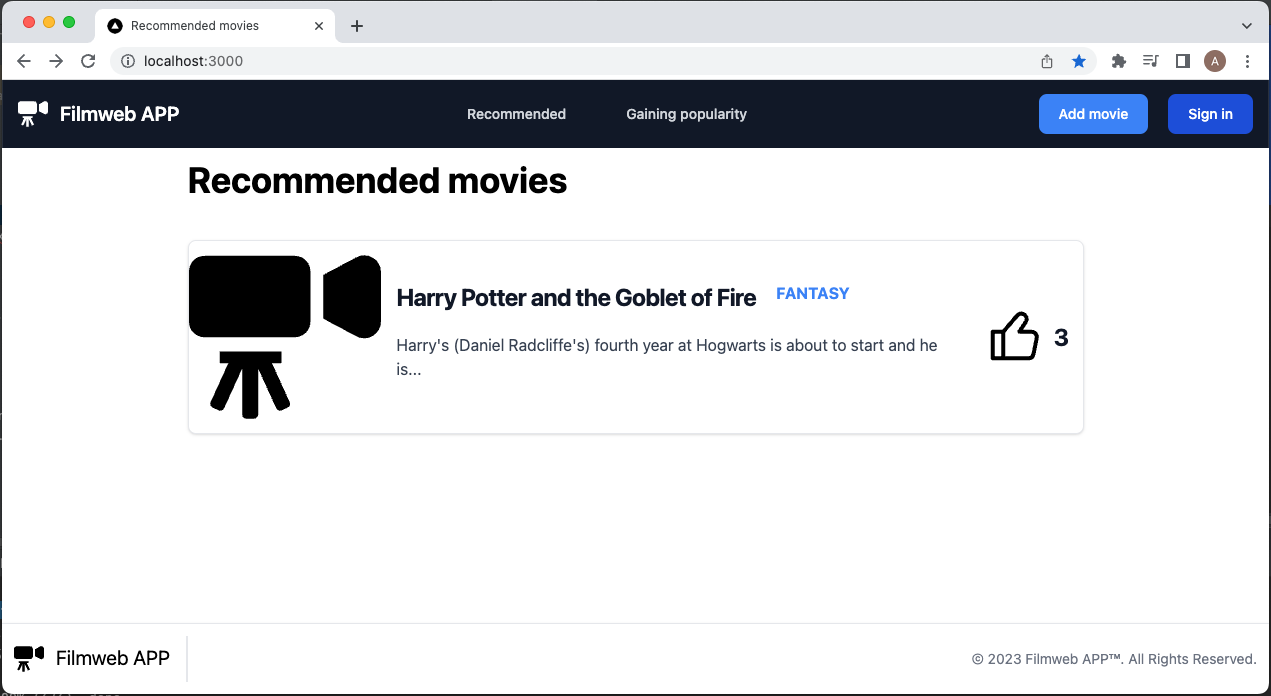Open the browser side panel icon
The width and height of the screenshot is (1271, 696).
[1182, 61]
